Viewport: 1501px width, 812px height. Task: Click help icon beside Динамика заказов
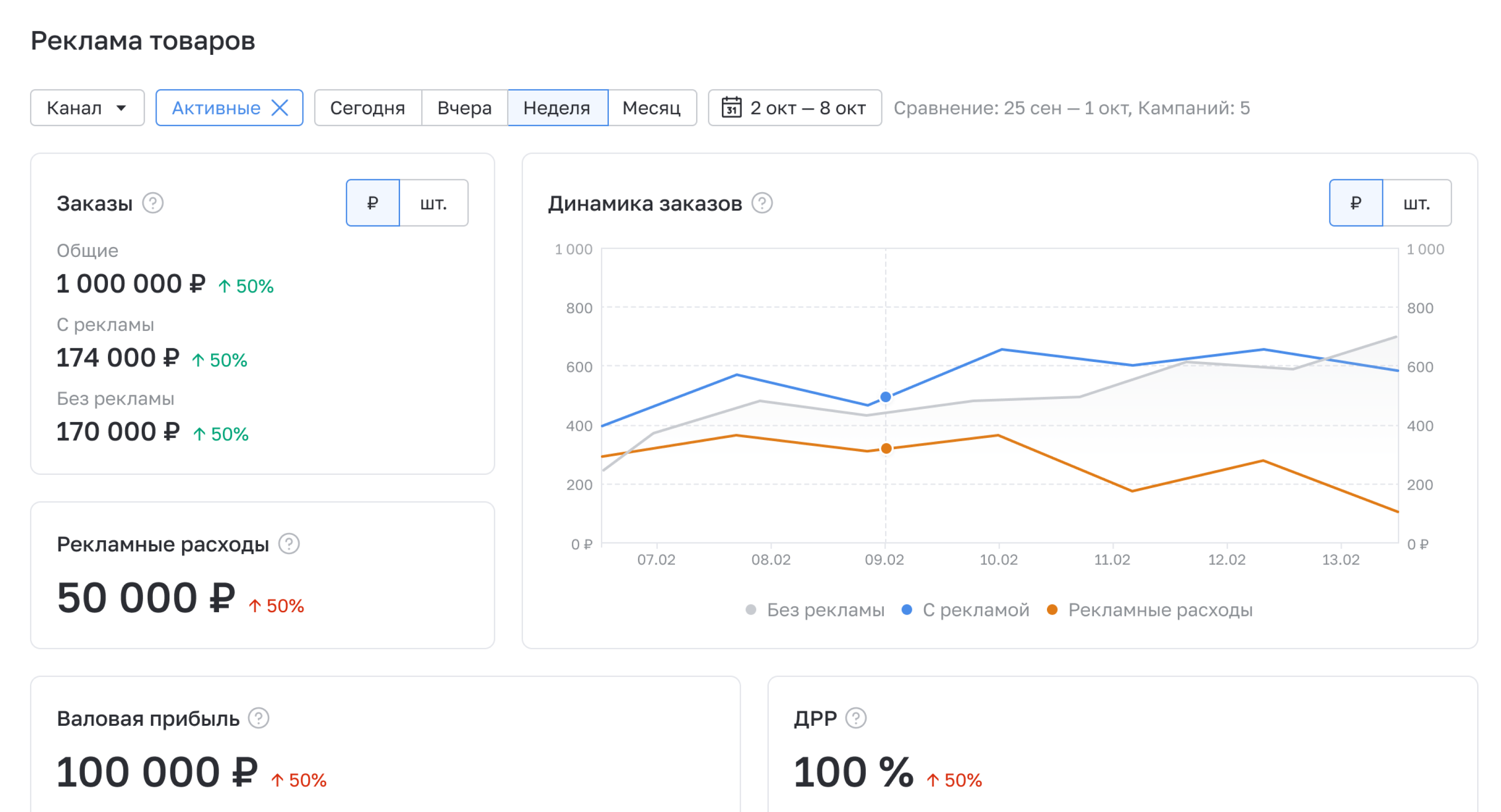(x=762, y=203)
